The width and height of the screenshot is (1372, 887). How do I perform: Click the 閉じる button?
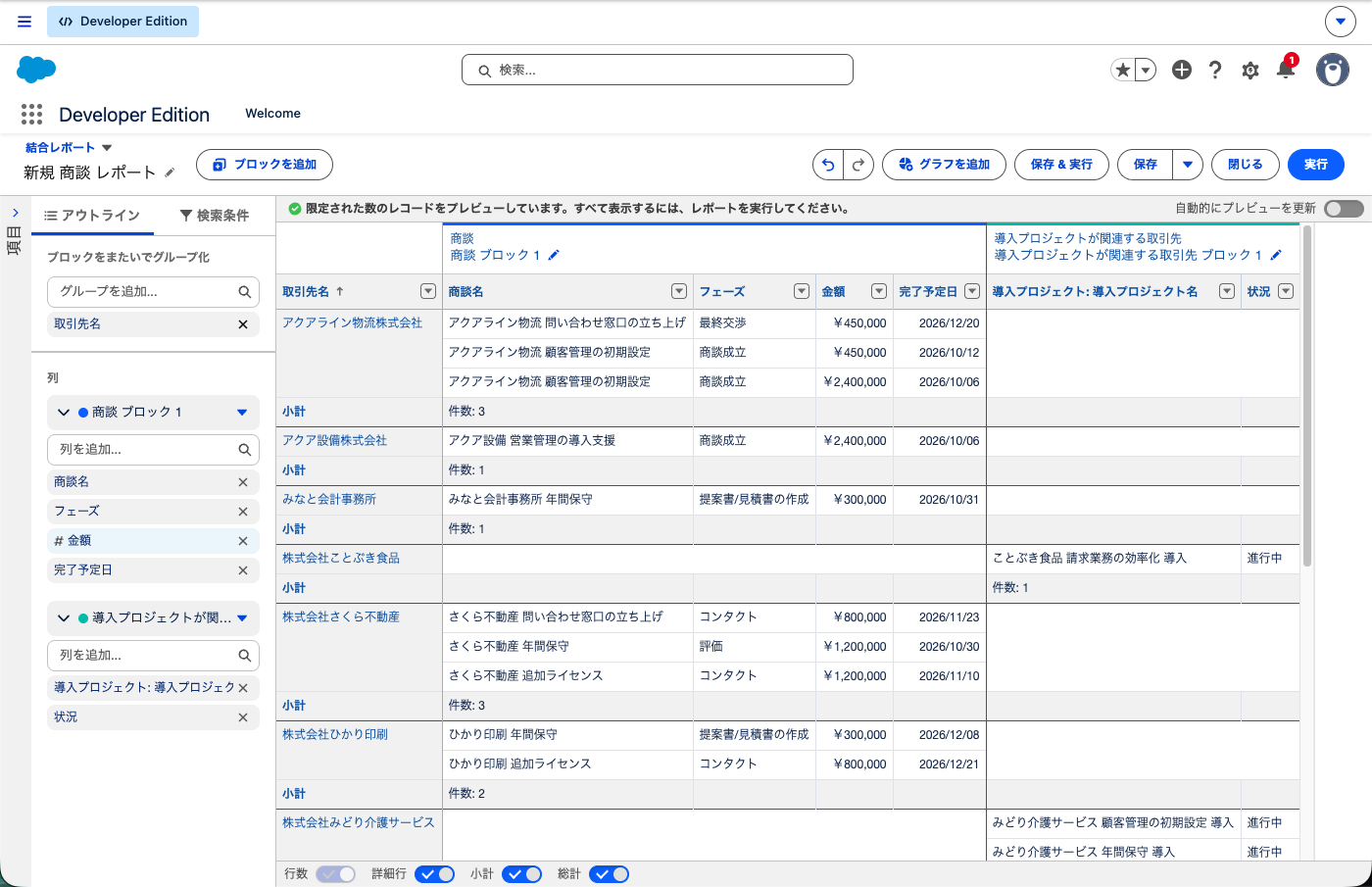[1246, 165]
